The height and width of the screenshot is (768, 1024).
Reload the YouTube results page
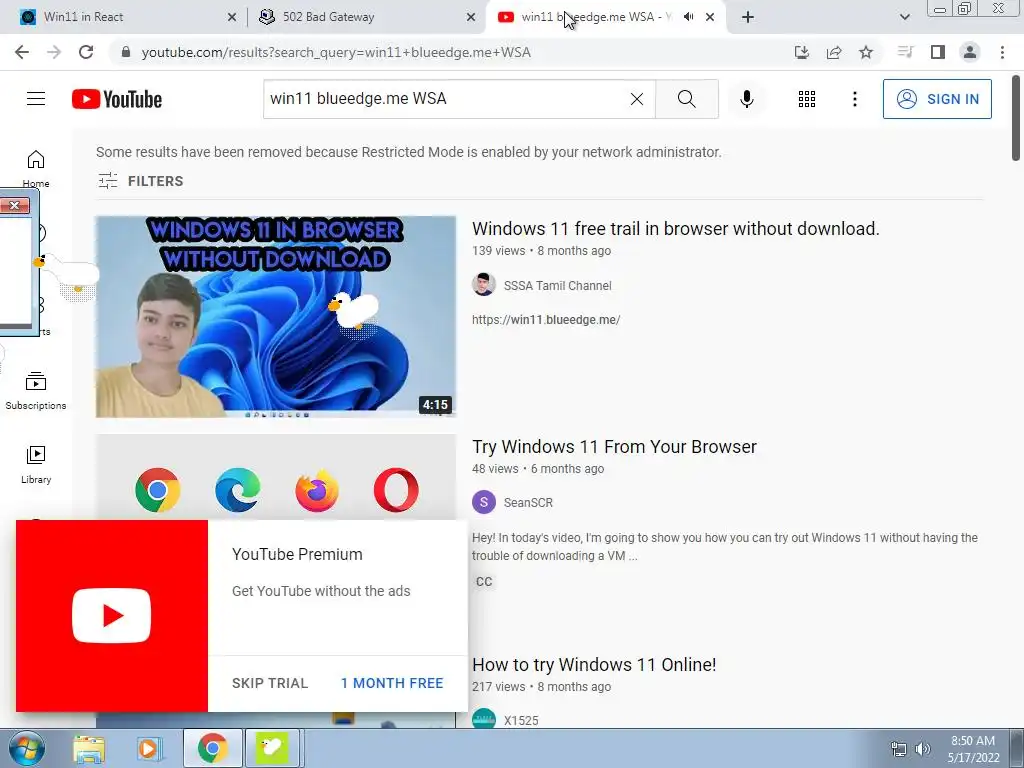(x=86, y=52)
